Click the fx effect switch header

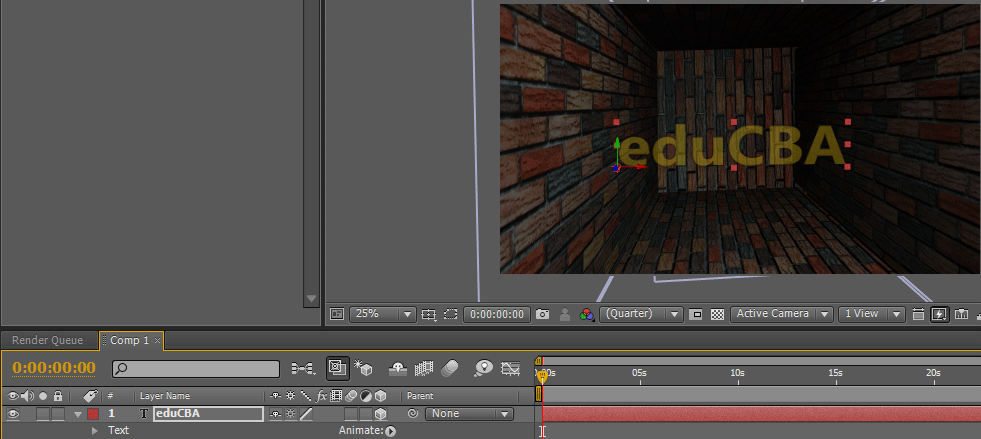[x=322, y=395]
